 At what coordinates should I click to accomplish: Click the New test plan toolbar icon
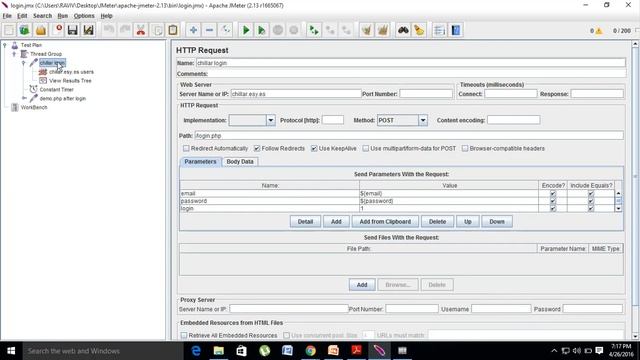[9, 30]
